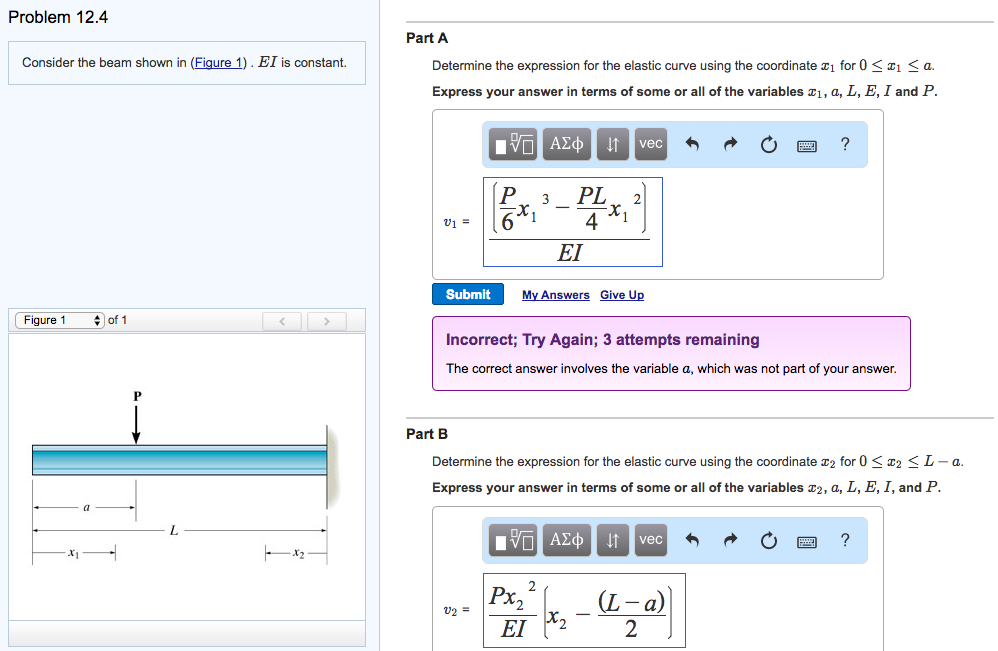Open My Answers link

point(556,295)
